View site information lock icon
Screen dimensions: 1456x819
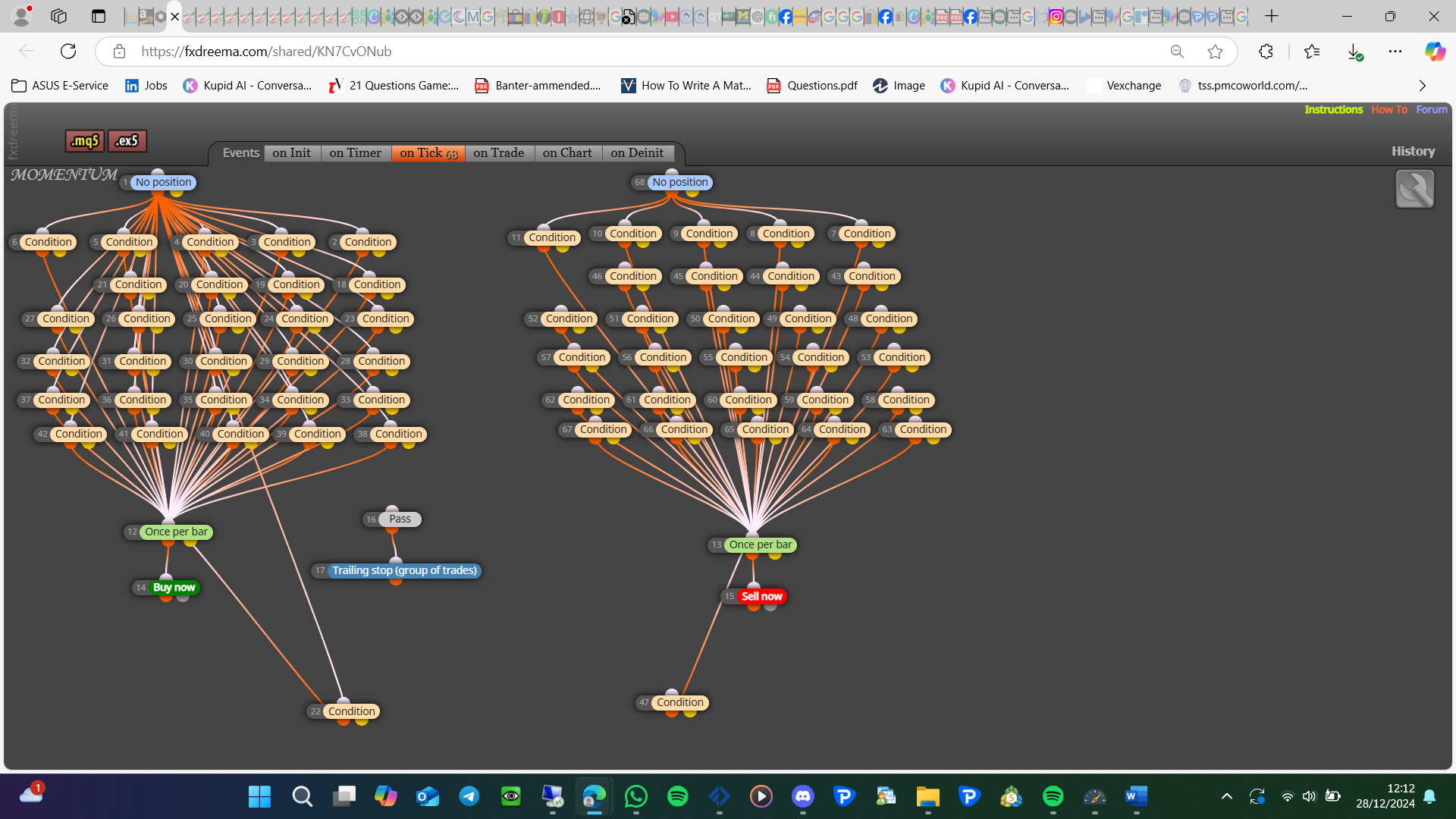point(119,52)
